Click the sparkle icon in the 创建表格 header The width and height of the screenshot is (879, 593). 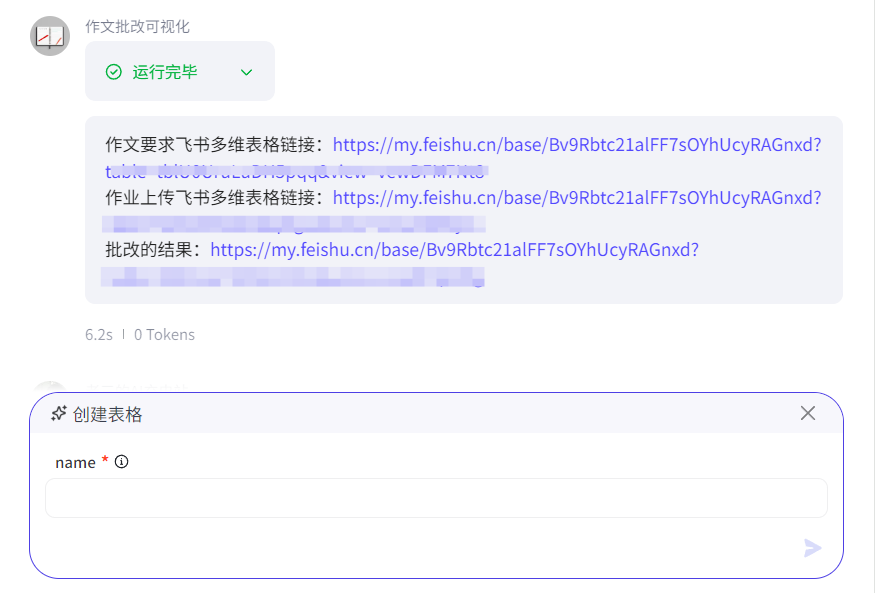pyautogui.click(x=58, y=413)
